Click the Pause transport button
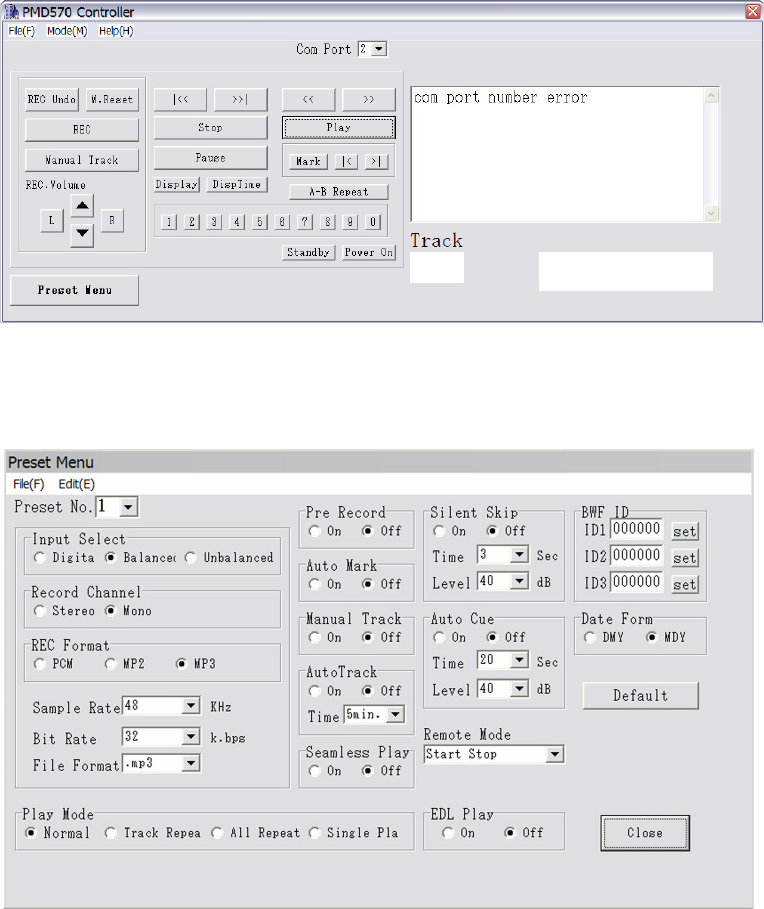The height and width of the screenshot is (909, 764). (210, 158)
